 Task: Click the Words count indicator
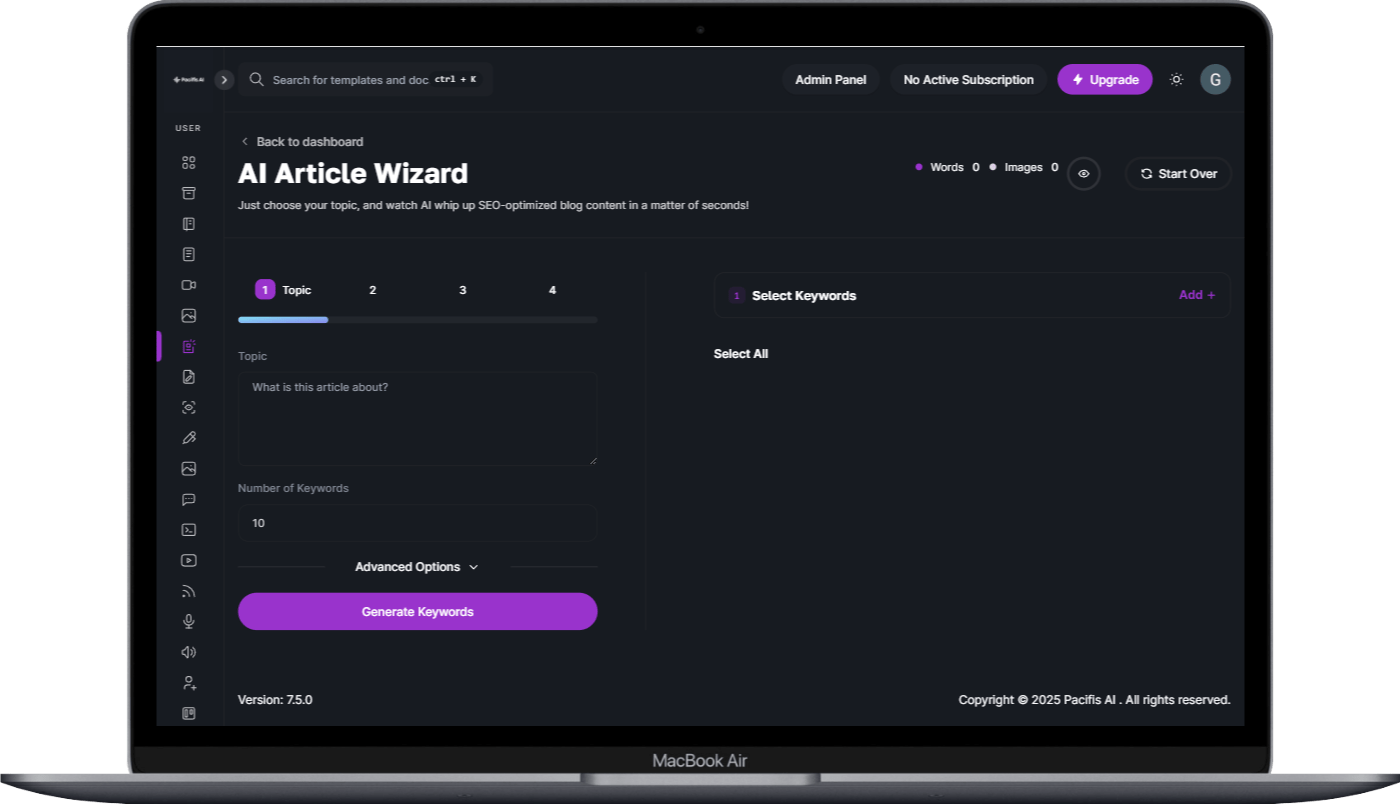(x=947, y=167)
